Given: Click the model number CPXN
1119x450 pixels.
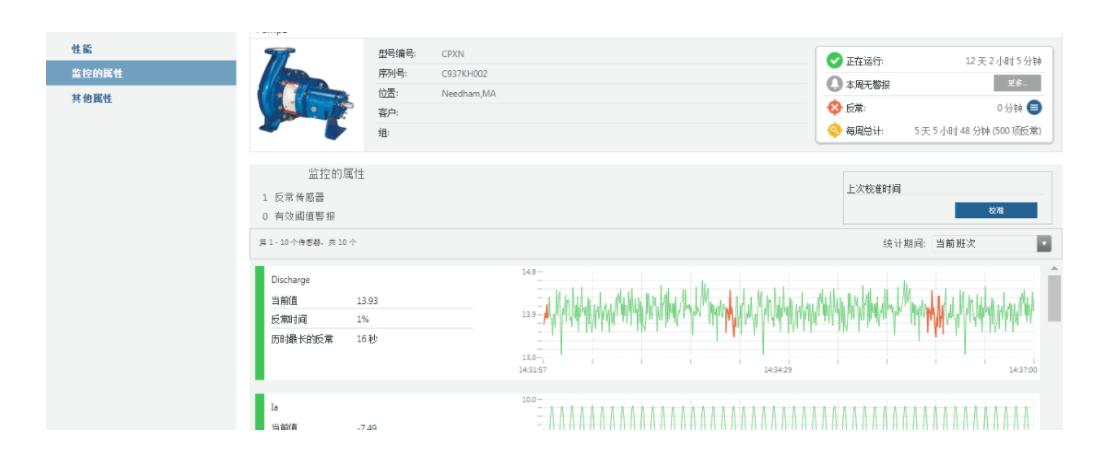Looking at the screenshot, I should click(452, 54).
